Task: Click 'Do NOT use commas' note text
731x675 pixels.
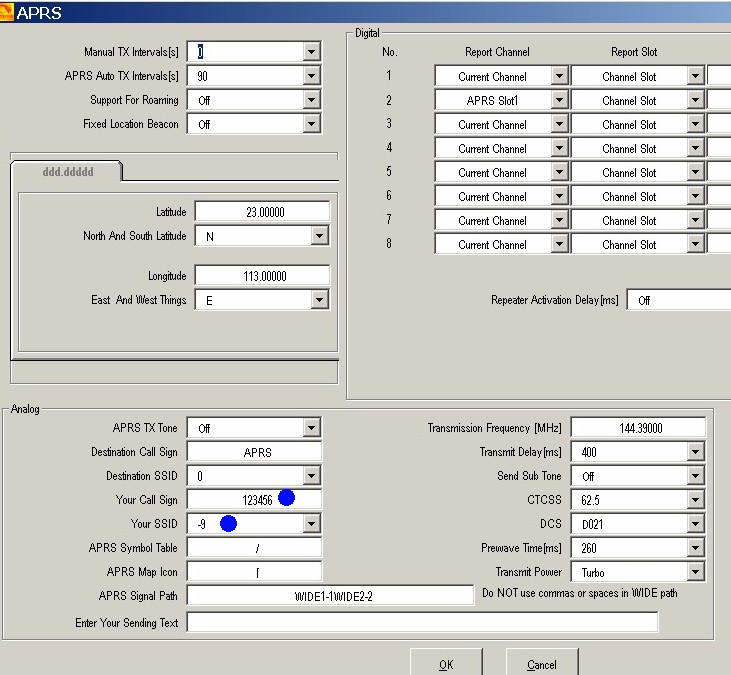Action: coord(579,593)
